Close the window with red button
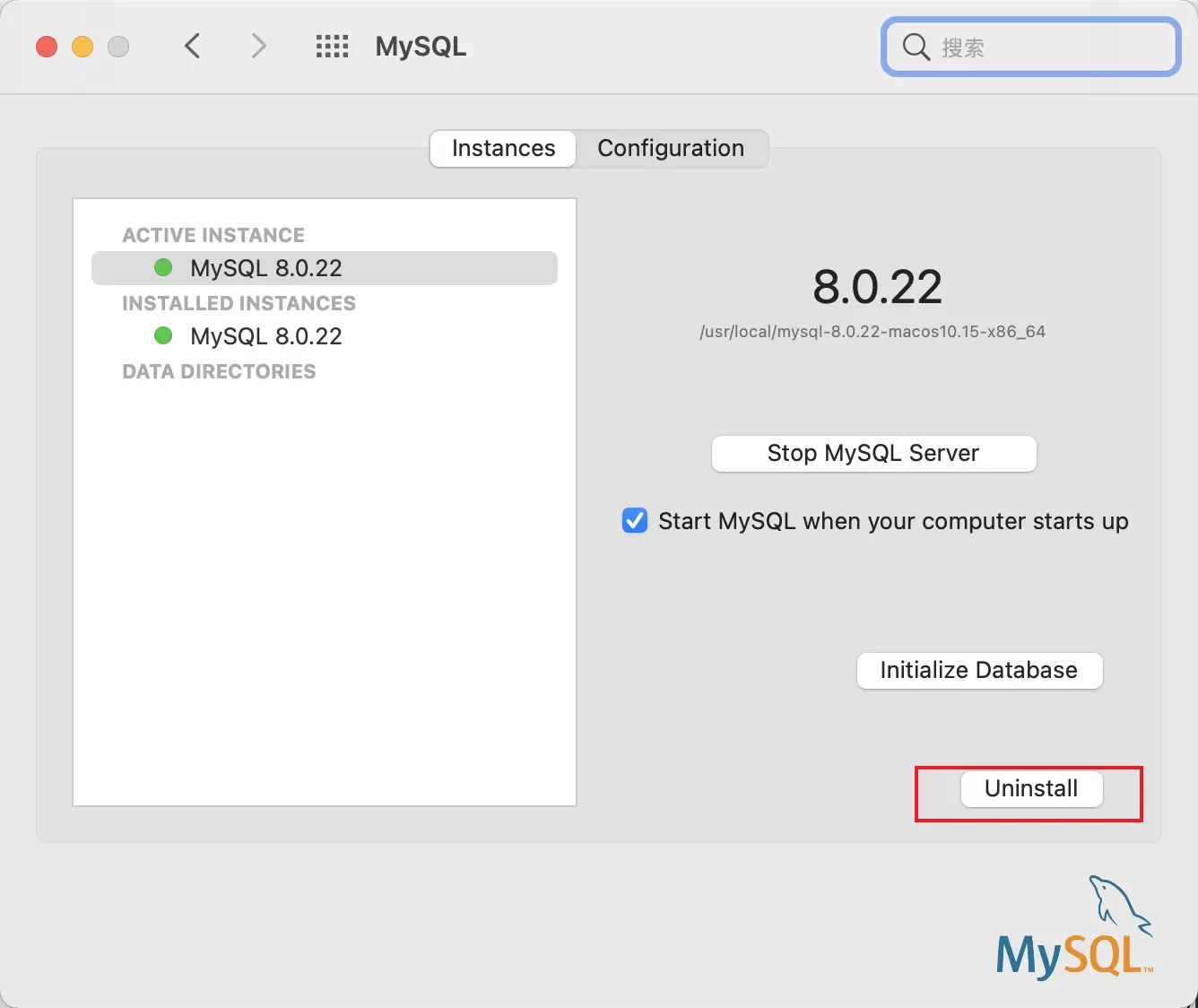Image resolution: width=1198 pixels, height=1008 pixels. [47, 47]
